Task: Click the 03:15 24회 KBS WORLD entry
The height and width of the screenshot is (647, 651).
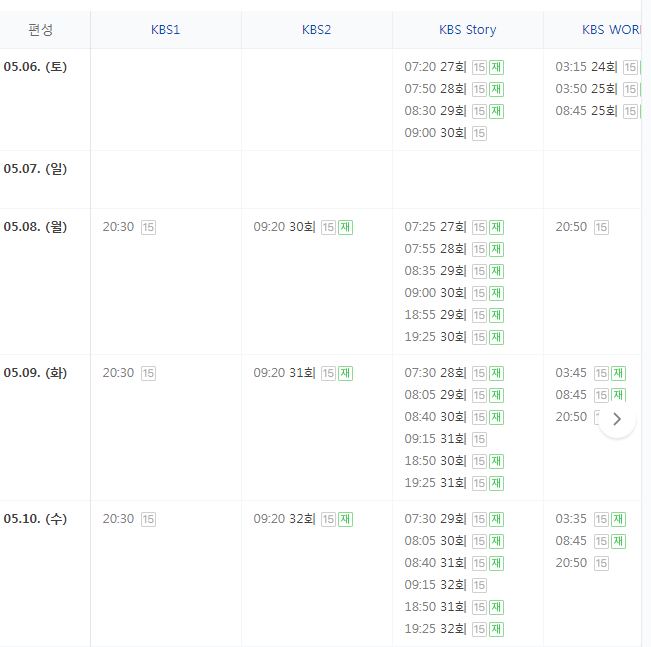Action: pyautogui.click(x=598, y=67)
